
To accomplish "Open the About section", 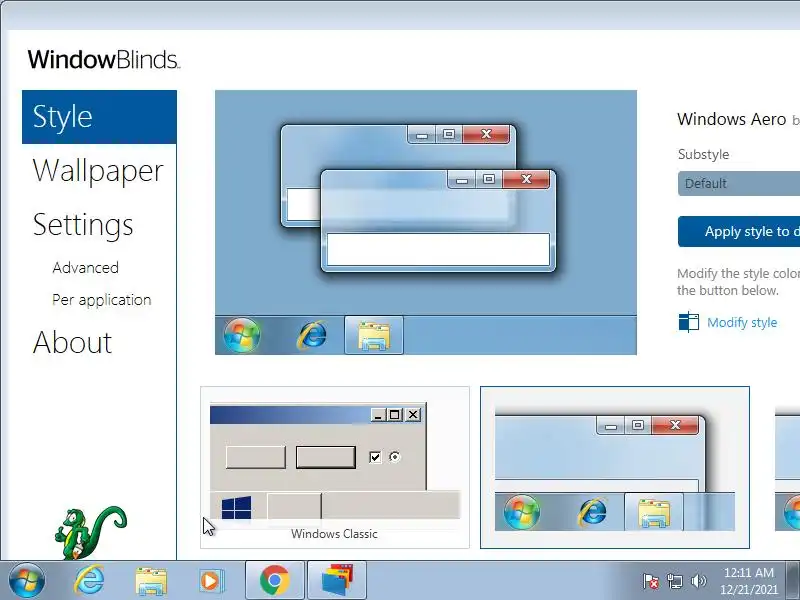I will (x=72, y=342).
